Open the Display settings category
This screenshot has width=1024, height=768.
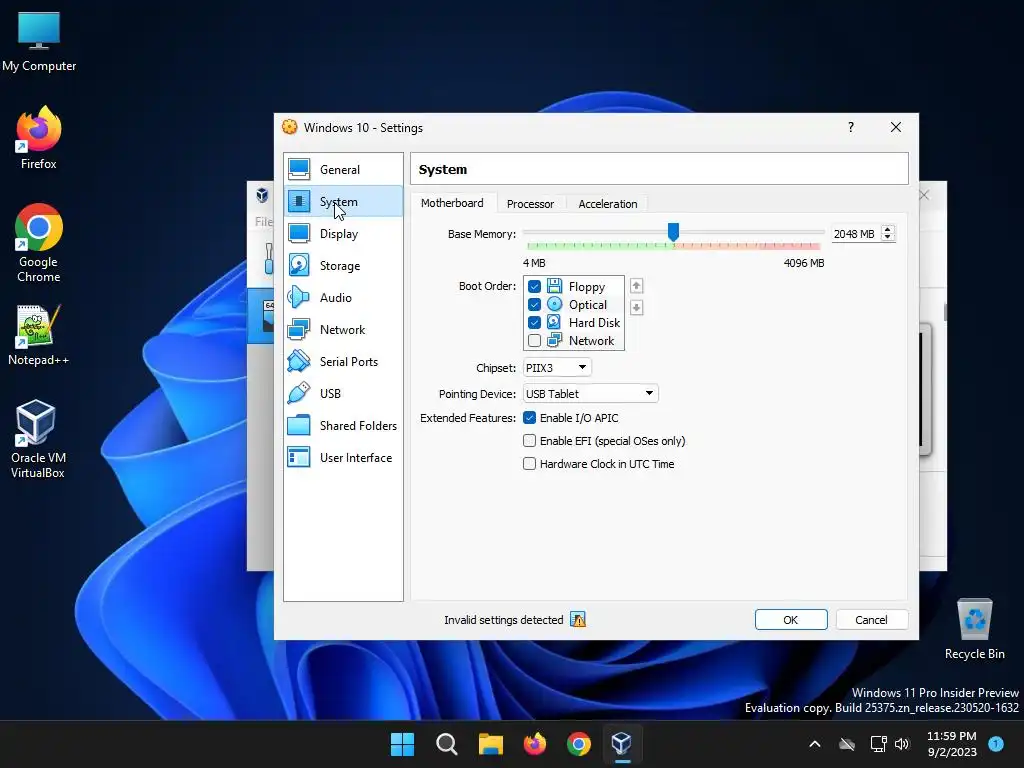tap(343, 234)
